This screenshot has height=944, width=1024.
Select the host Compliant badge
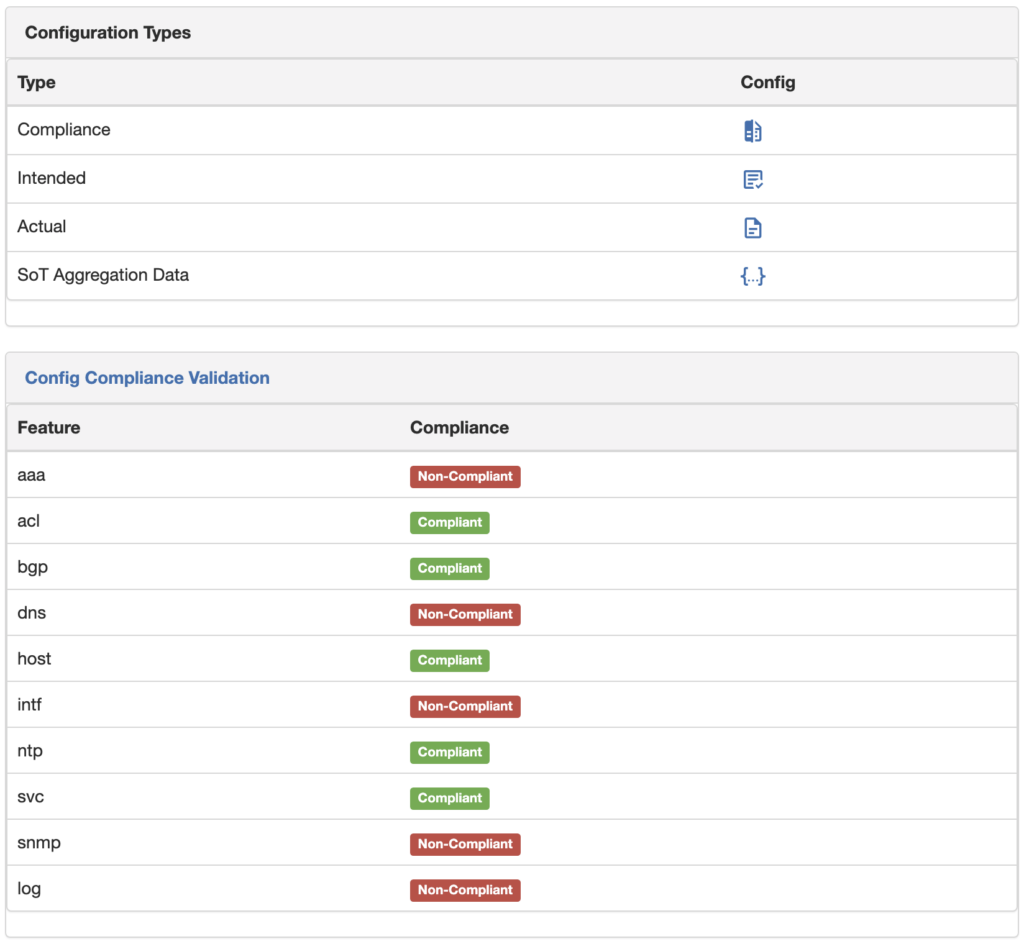(x=449, y=660)
